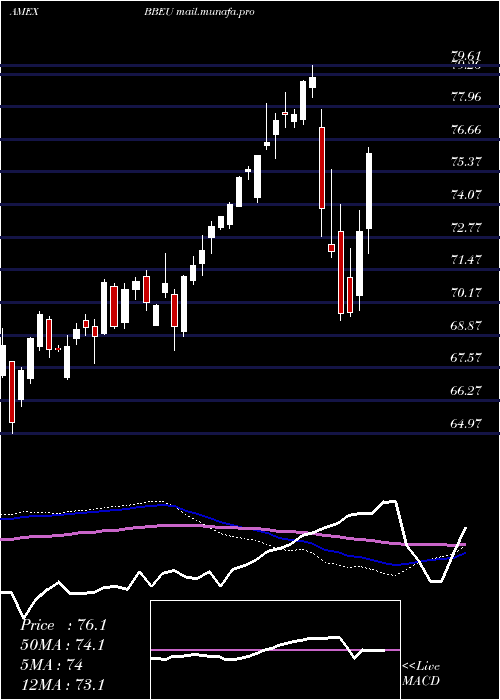This screenshot has width=500, height=700.
Task: Click the <<Live MACD label
Action: [421, 673]
